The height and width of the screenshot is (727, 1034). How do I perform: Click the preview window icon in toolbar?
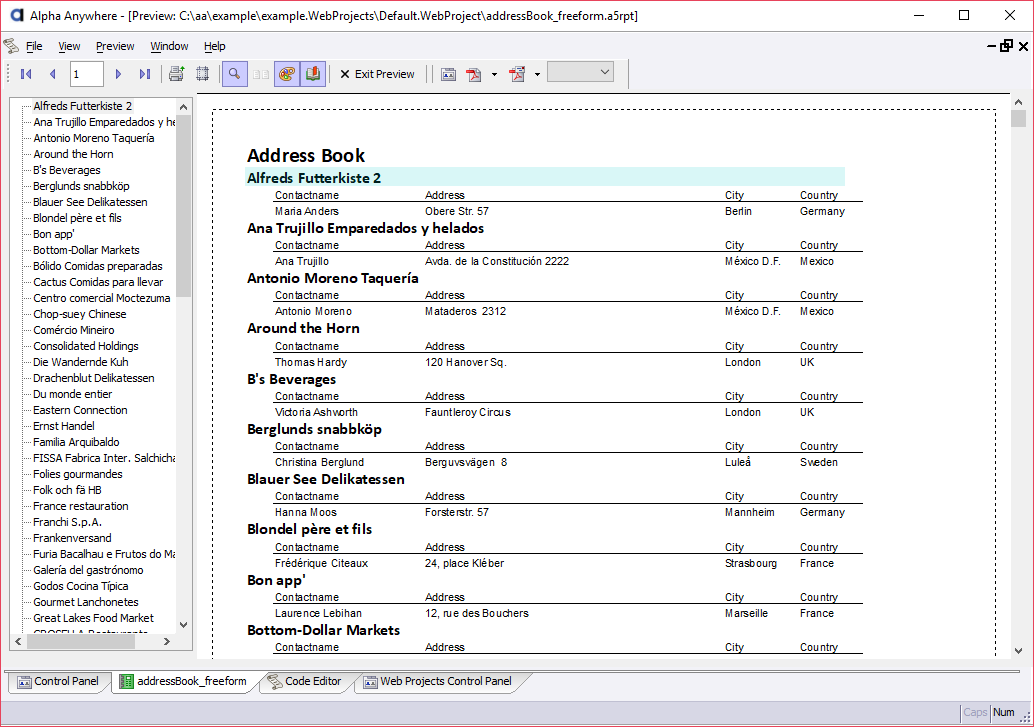coord(448,75)
